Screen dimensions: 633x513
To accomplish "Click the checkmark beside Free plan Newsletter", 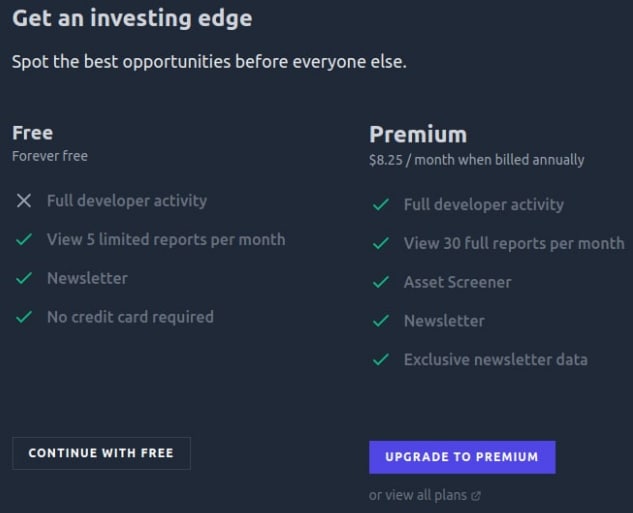I will pyautogui.click(x=24, y=279).
